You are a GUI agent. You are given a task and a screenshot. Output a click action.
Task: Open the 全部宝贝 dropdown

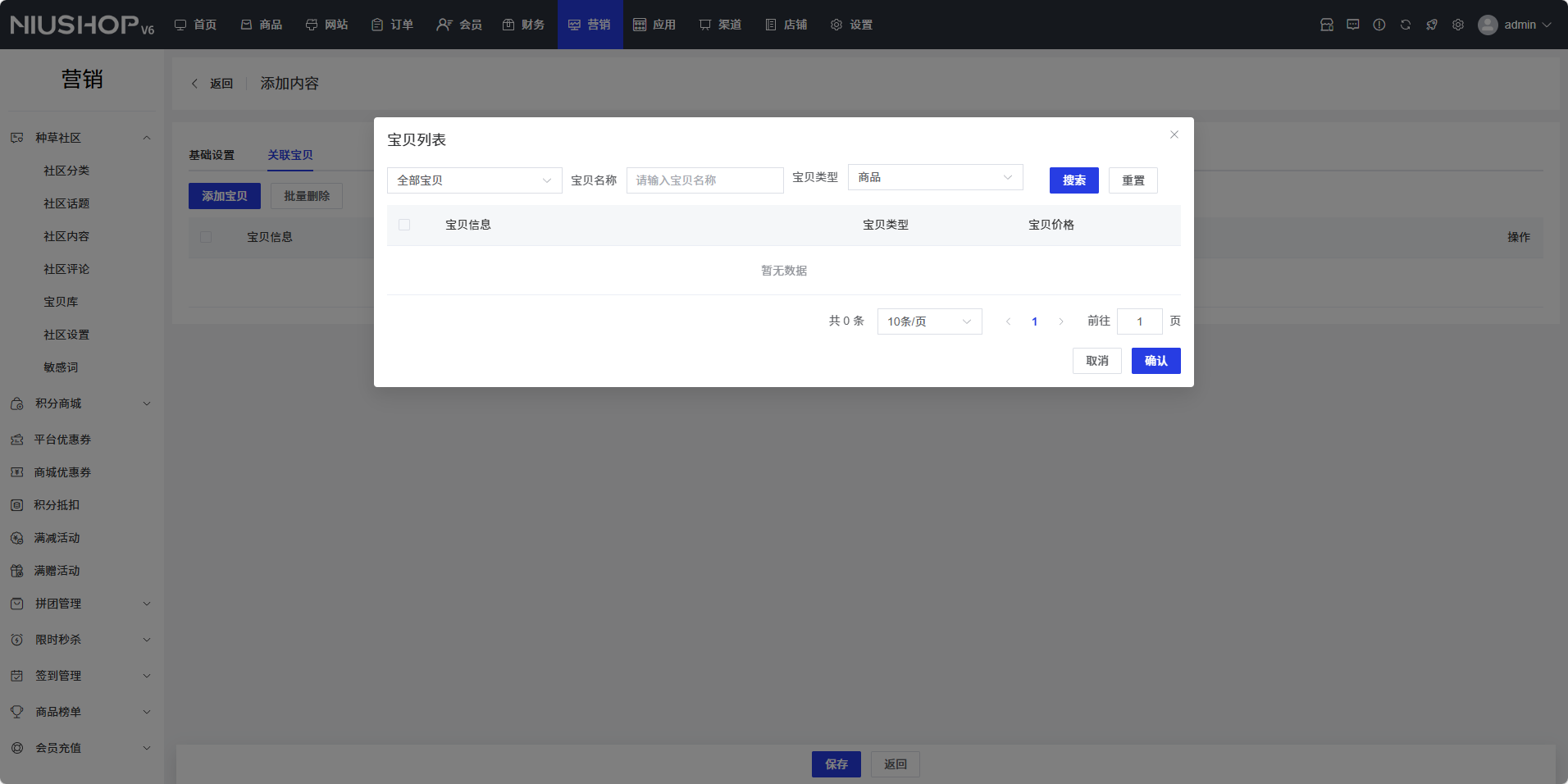(x=474, y=180)
